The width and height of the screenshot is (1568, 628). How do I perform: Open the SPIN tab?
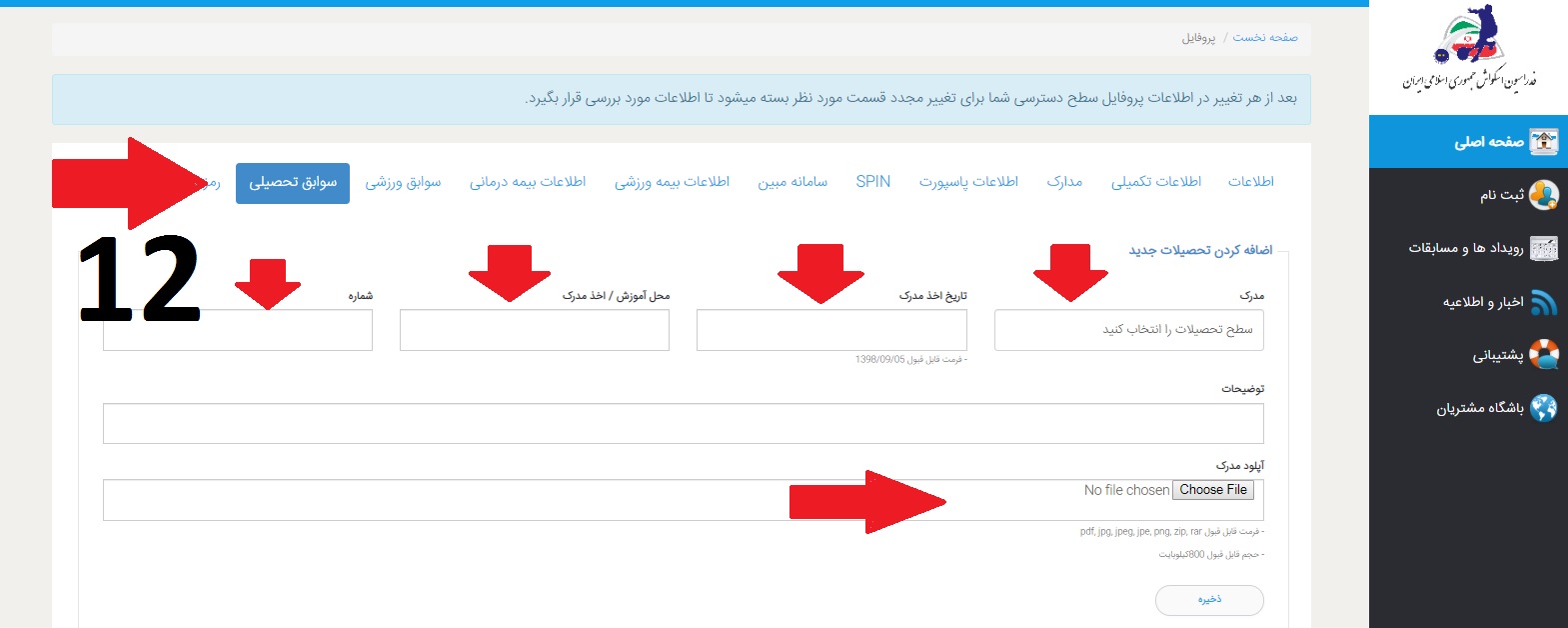pyautogui.click(x=872, y=182)
